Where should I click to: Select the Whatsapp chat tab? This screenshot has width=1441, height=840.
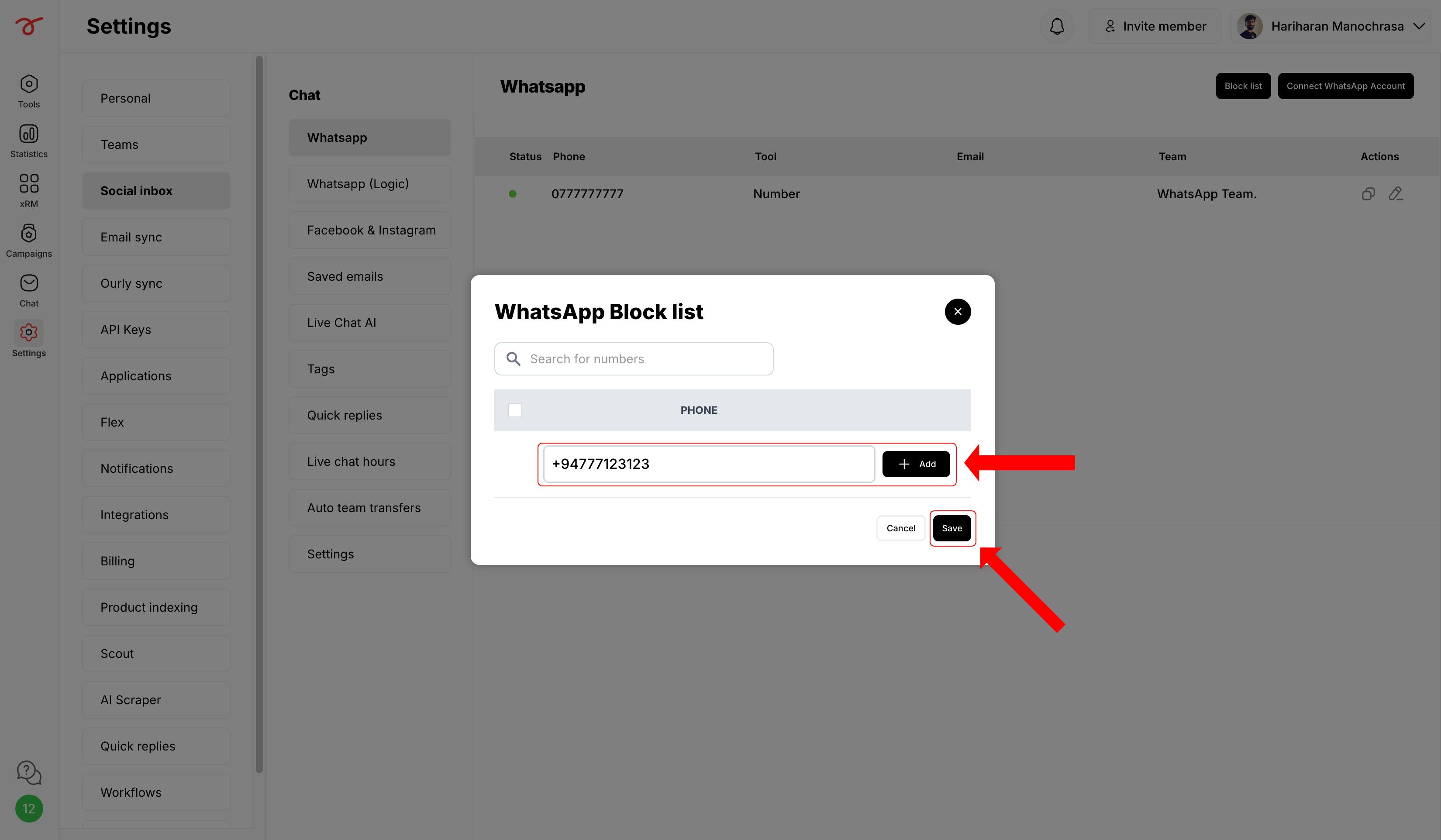coord(369,138)
